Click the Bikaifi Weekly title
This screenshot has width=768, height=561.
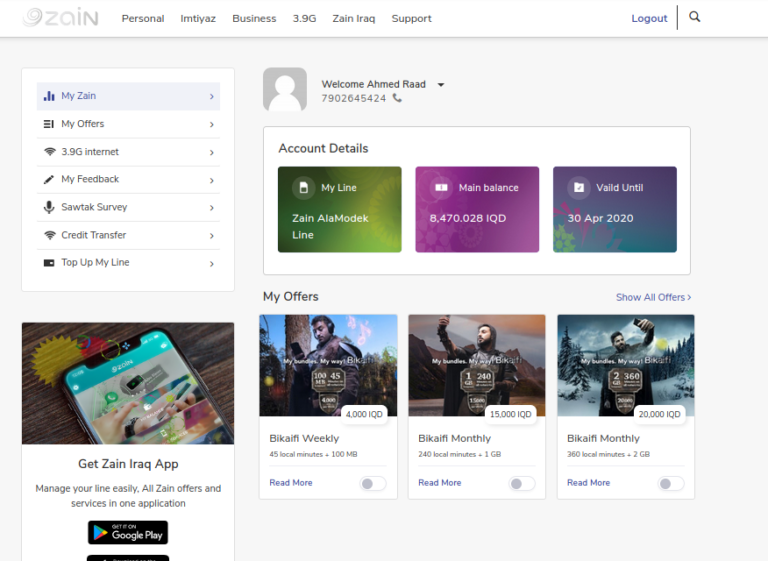304,439
